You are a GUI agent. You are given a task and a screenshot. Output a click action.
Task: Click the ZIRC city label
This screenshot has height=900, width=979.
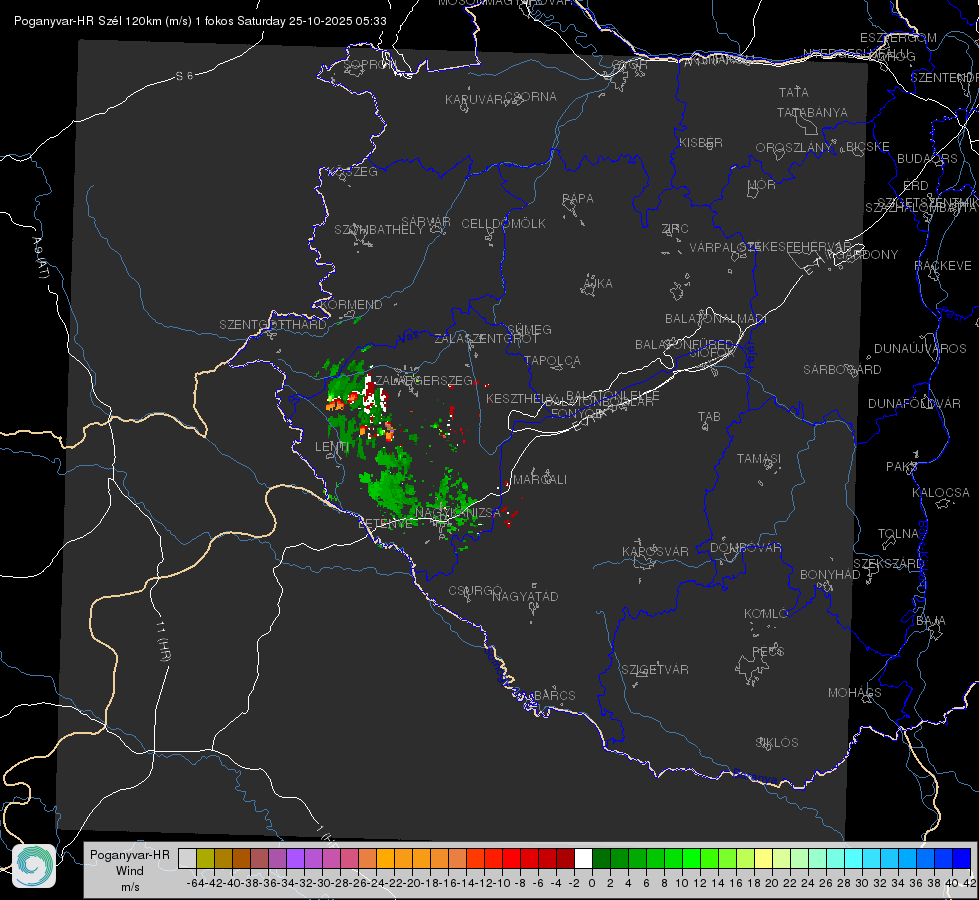[675, 229]
